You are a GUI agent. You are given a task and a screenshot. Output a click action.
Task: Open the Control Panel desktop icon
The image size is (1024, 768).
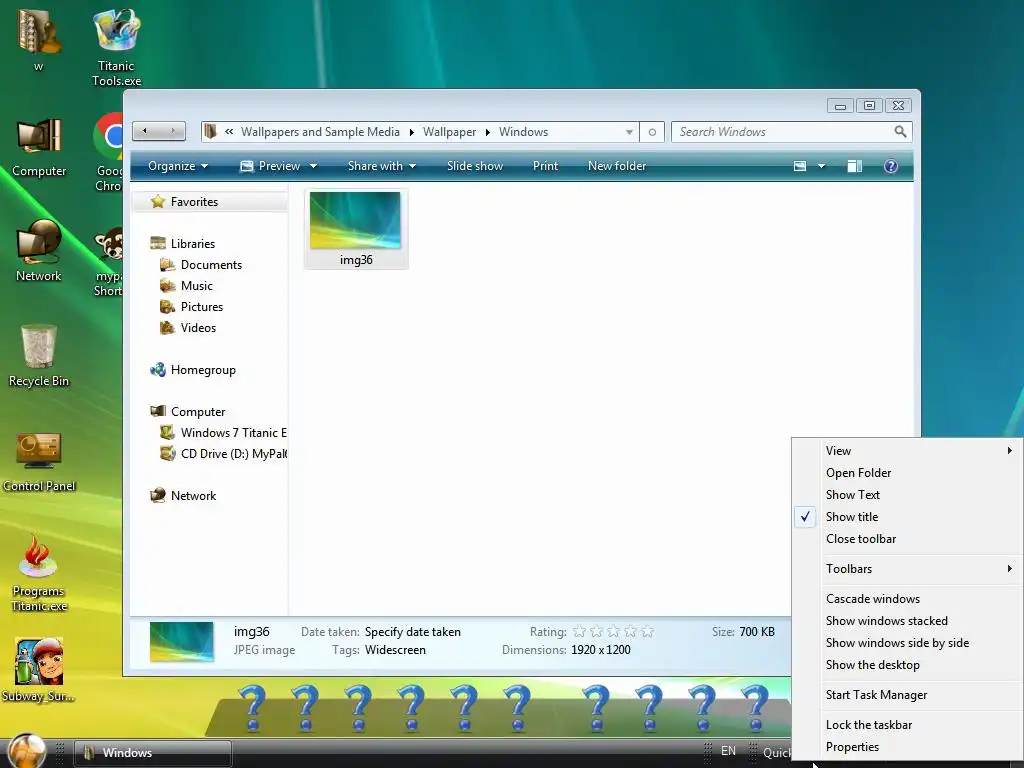click(39, 461)
